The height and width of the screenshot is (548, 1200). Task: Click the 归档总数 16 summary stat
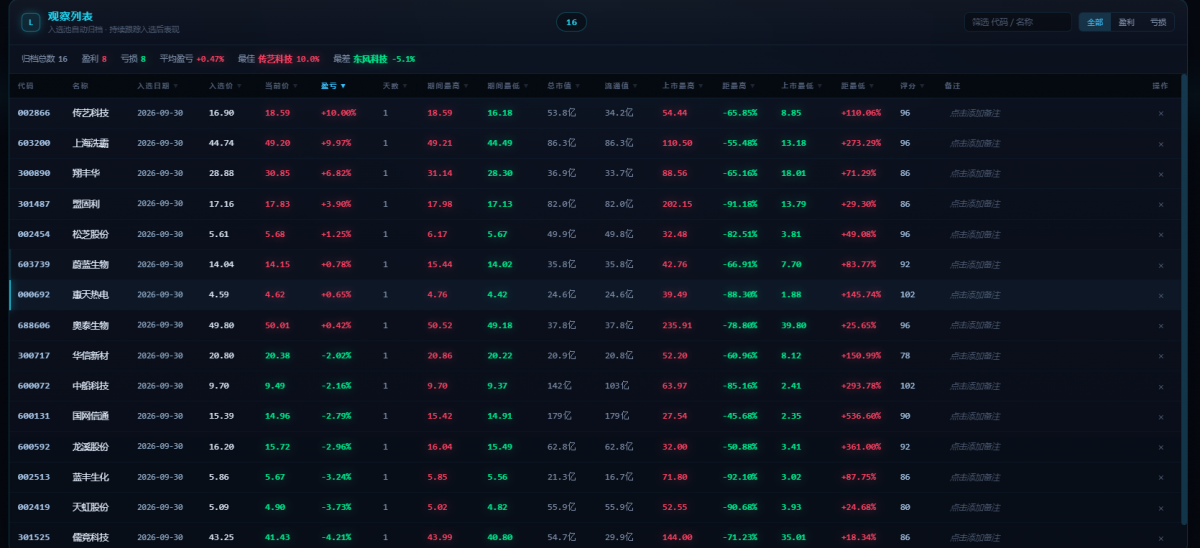pyautogui.click(x=45, y=59)
